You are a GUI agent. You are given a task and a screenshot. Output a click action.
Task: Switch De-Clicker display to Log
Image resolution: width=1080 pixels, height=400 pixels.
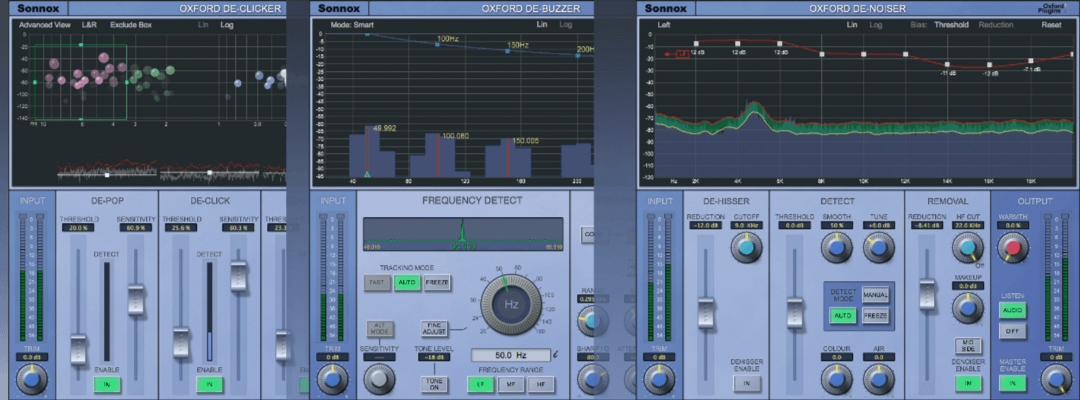click(x=227, y=25)
